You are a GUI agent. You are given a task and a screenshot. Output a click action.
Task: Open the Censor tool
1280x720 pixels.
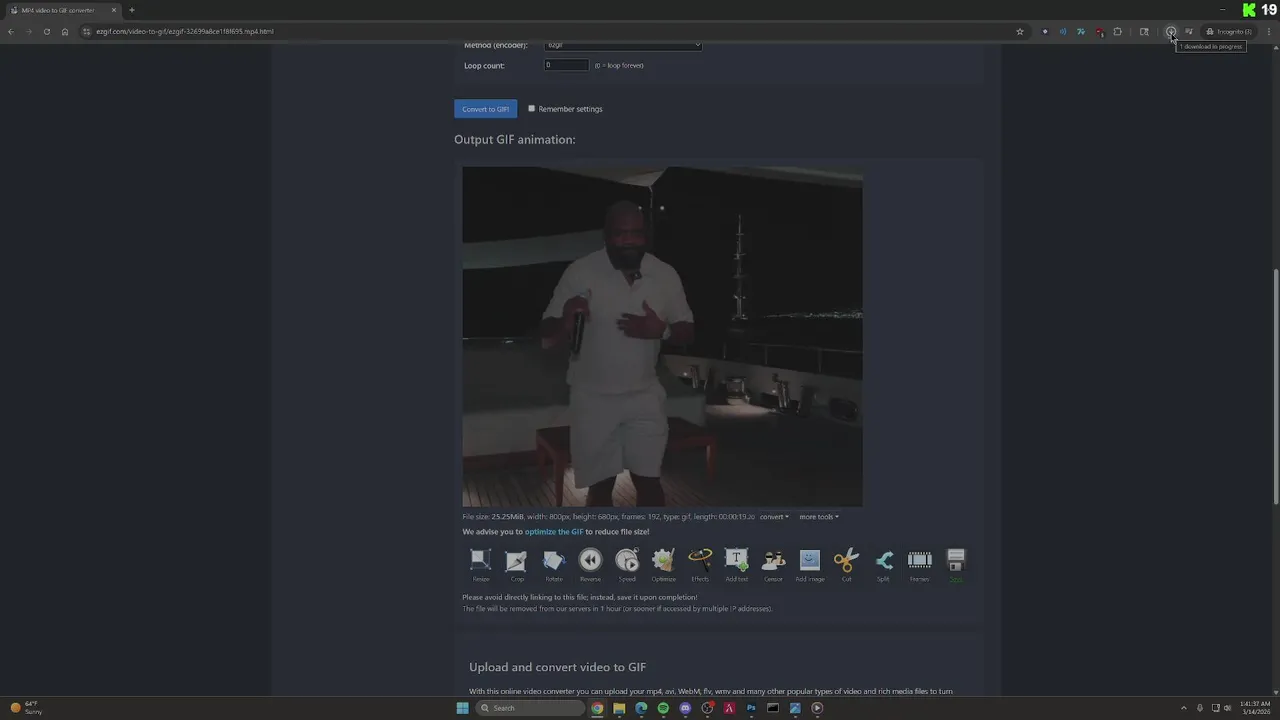pos(773,565)
